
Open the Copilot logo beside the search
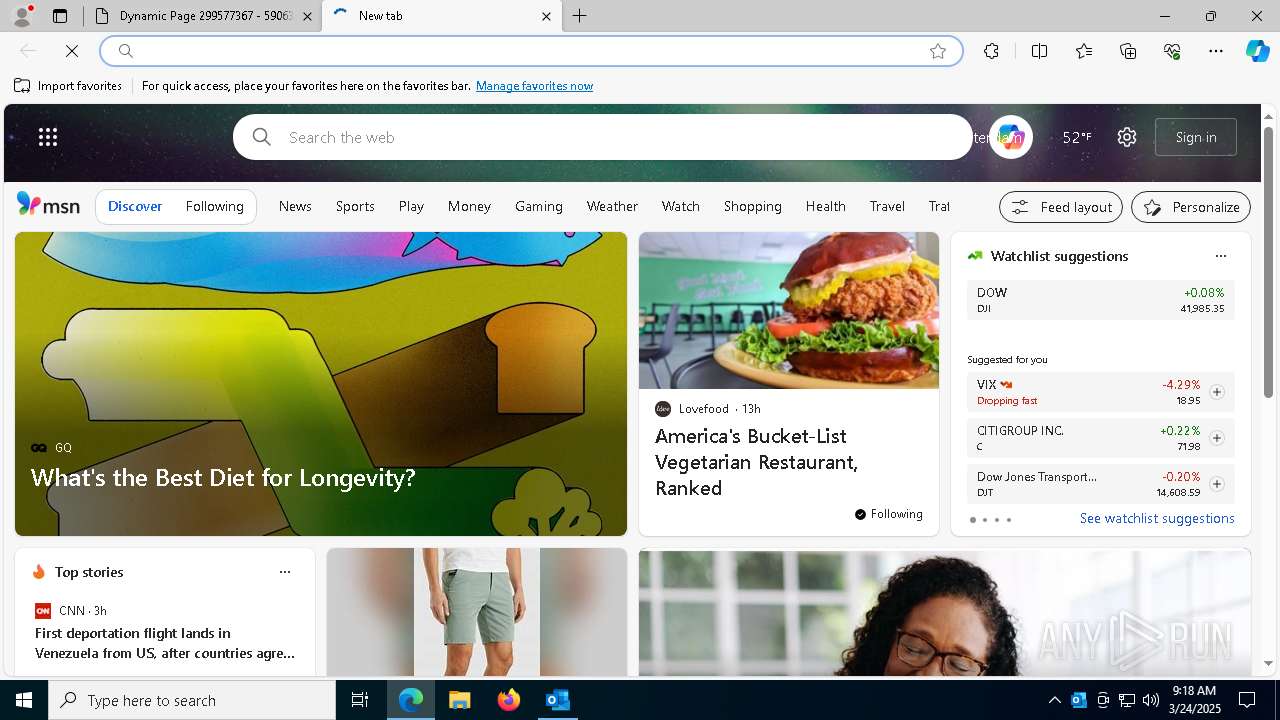(1010, 137)
